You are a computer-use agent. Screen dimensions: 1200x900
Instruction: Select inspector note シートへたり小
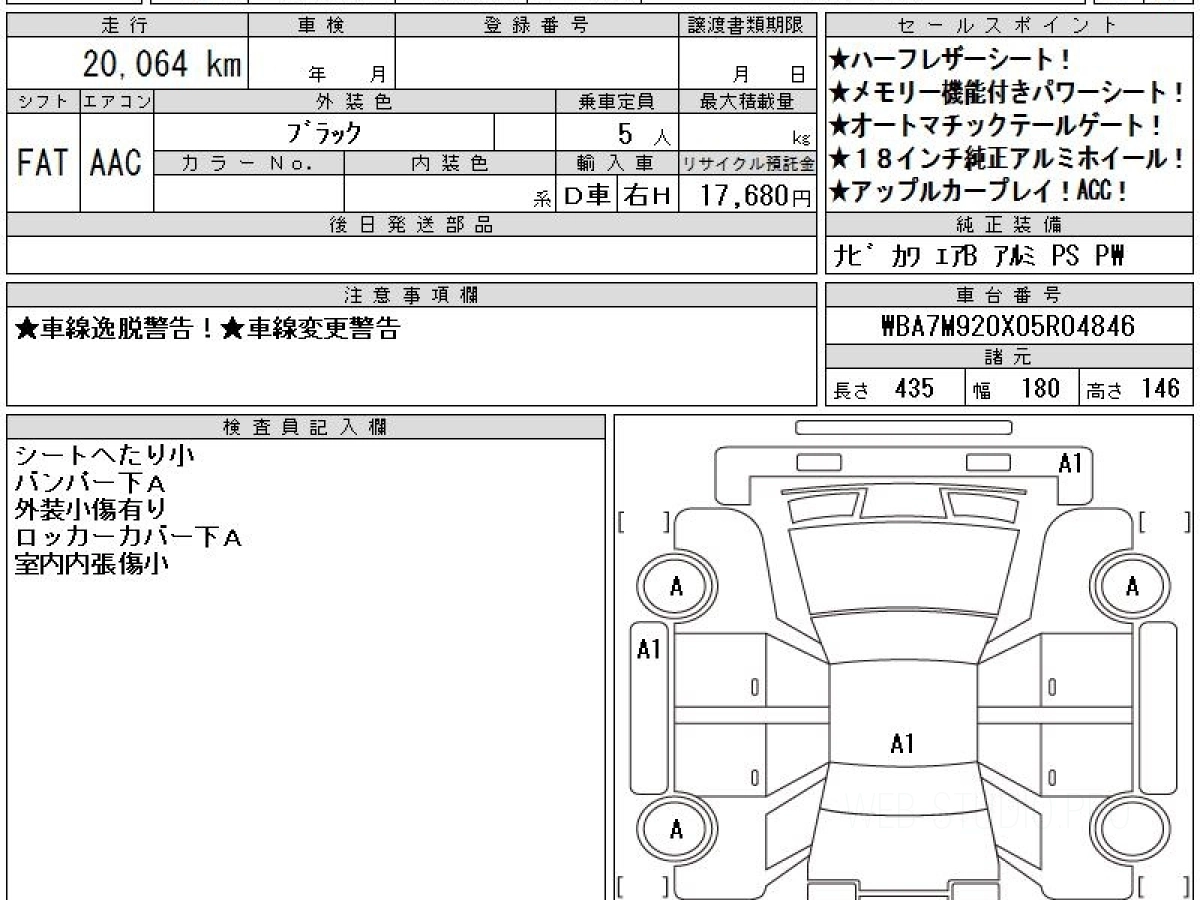(105, 455)
